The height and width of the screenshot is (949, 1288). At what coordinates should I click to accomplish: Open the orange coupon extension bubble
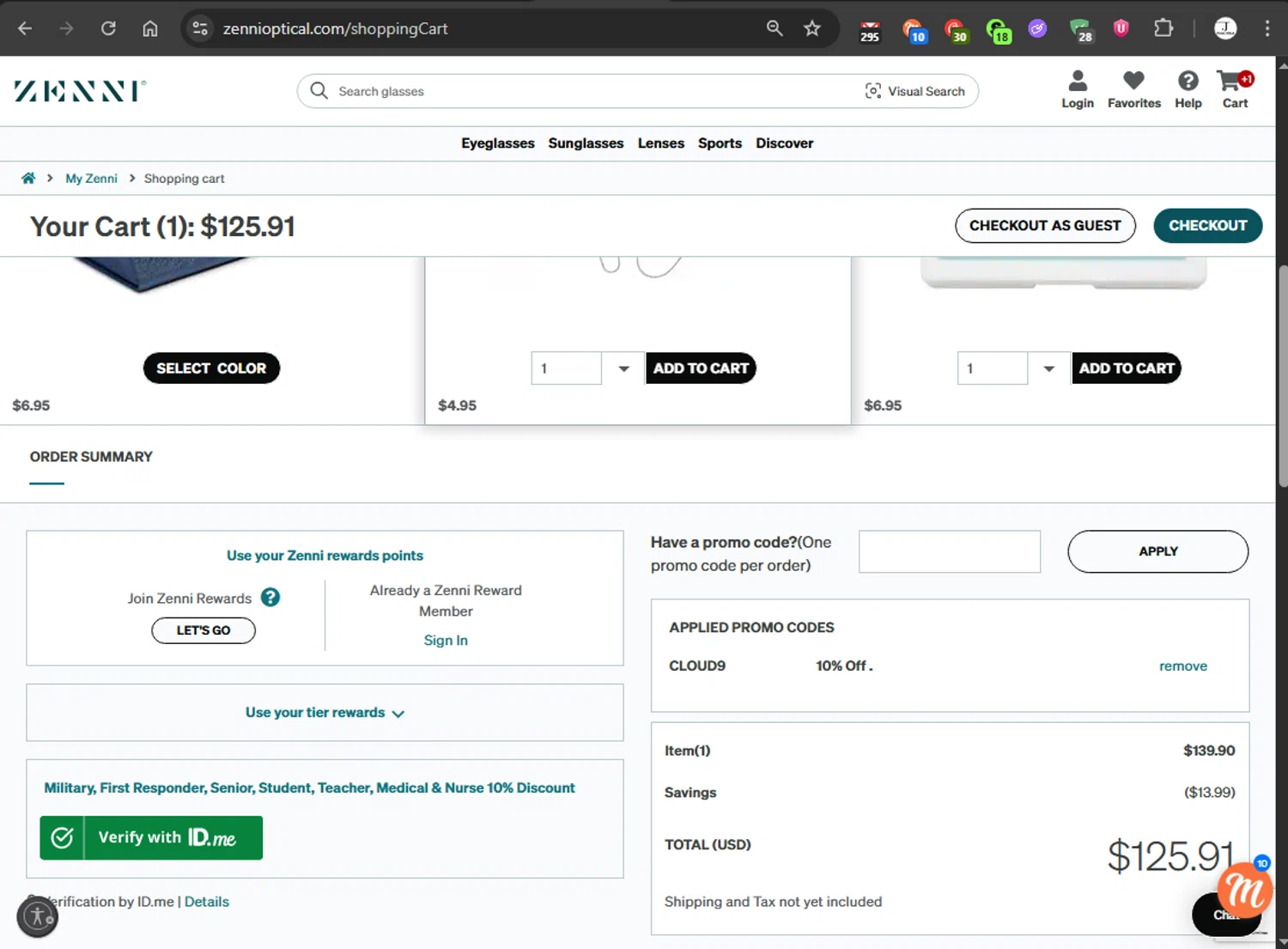1245,889
